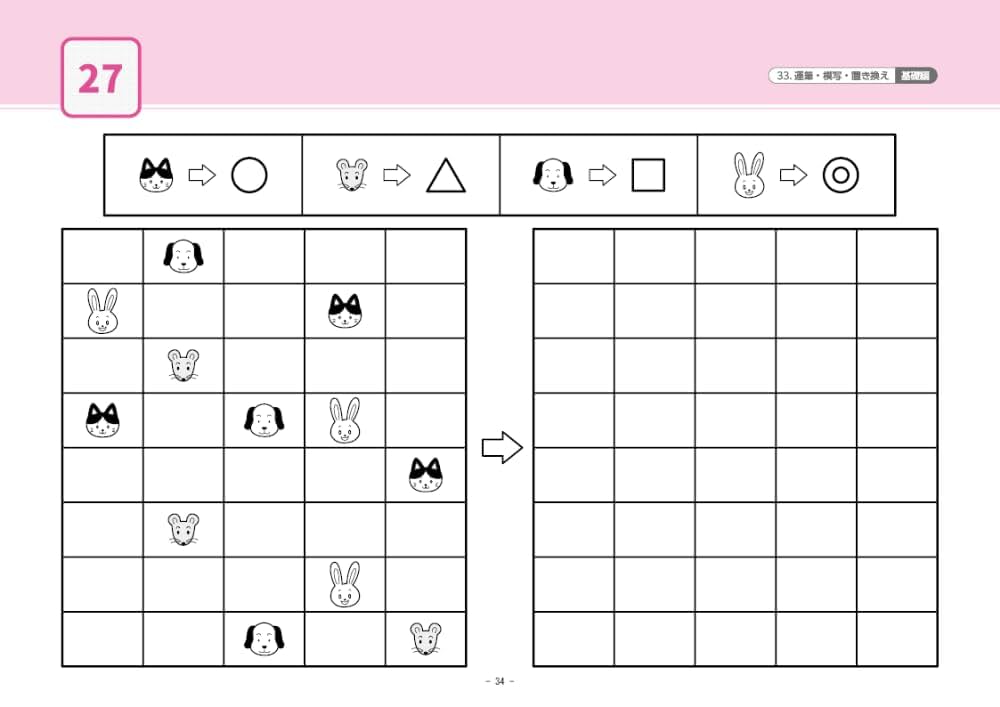Click the dog in the grid's top row
The height and width of the screenshot is (707, 1000).
[184, 256]
